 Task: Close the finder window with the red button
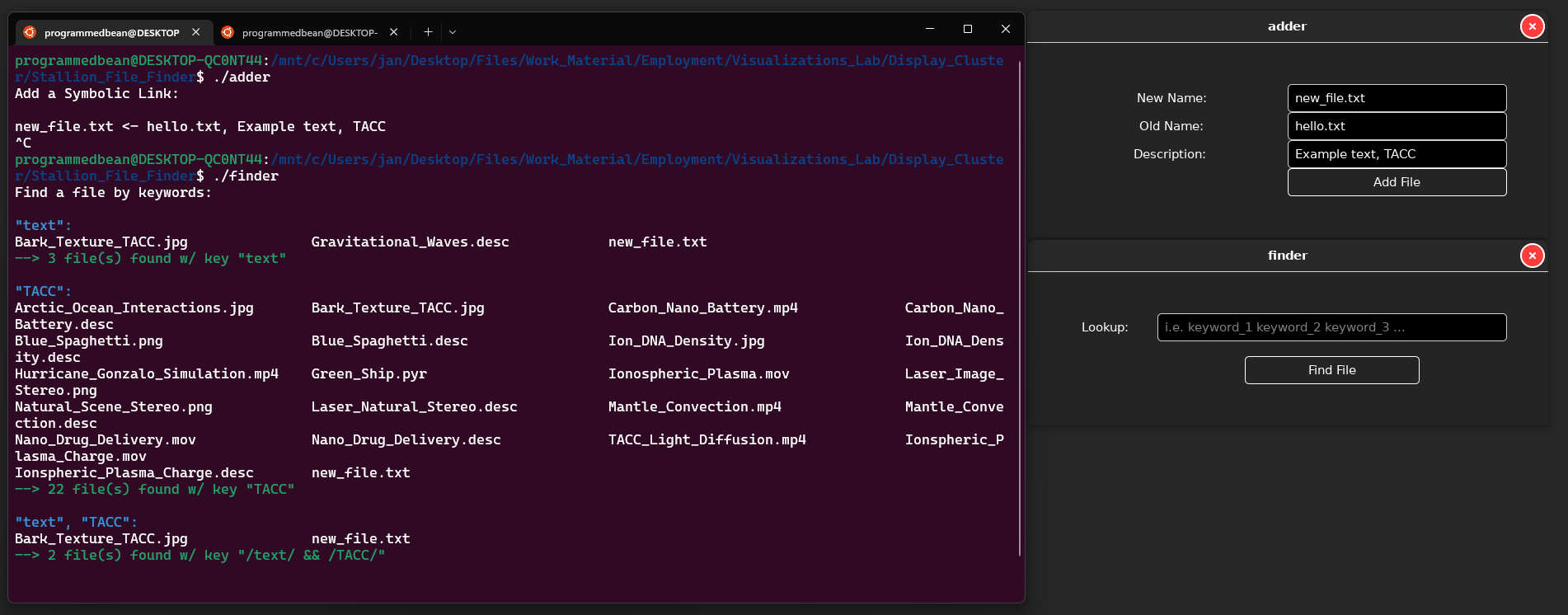[x=1532, y=256]
